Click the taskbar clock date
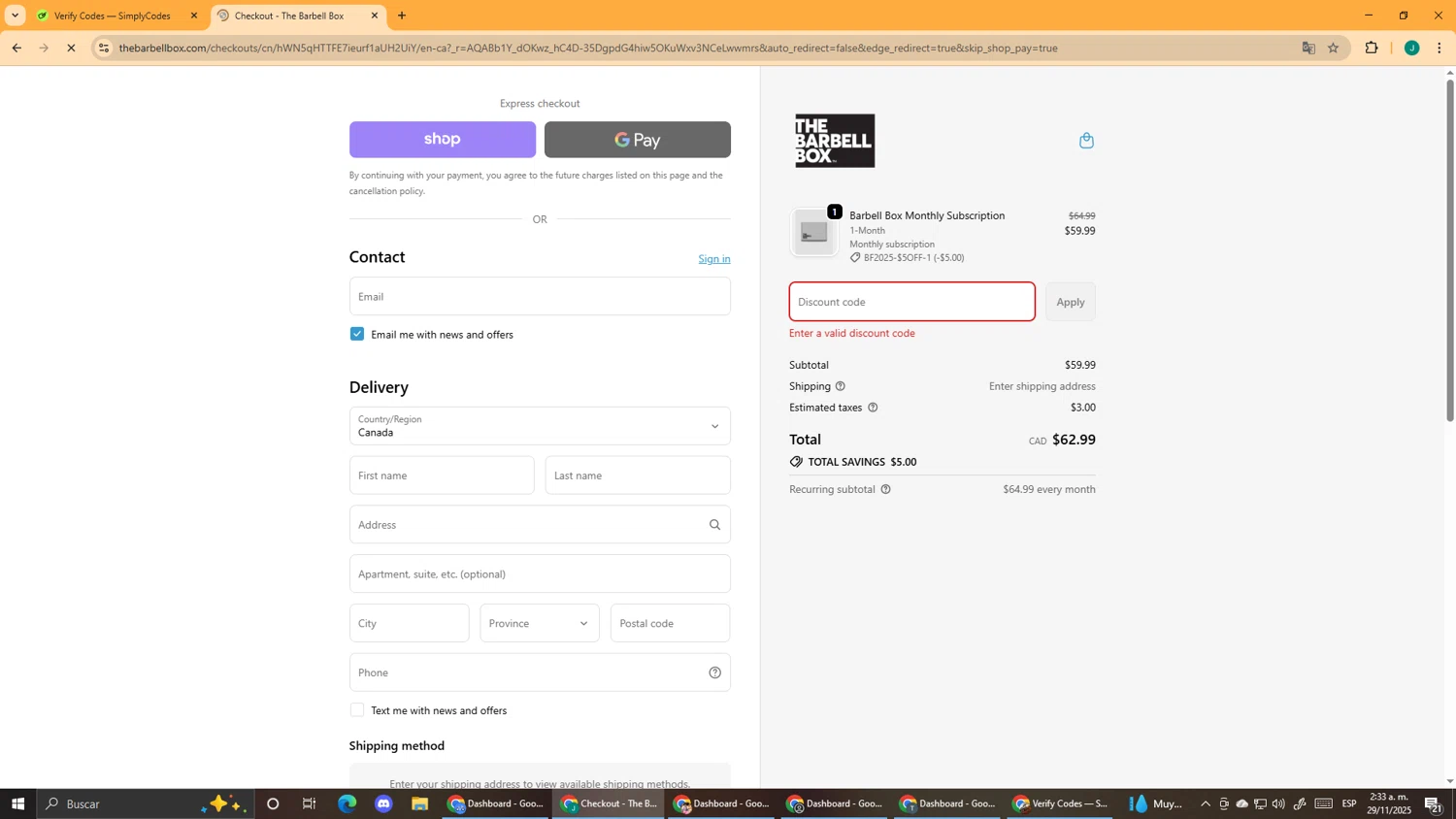This screenshot has width=1456, height=819. 1389,803
